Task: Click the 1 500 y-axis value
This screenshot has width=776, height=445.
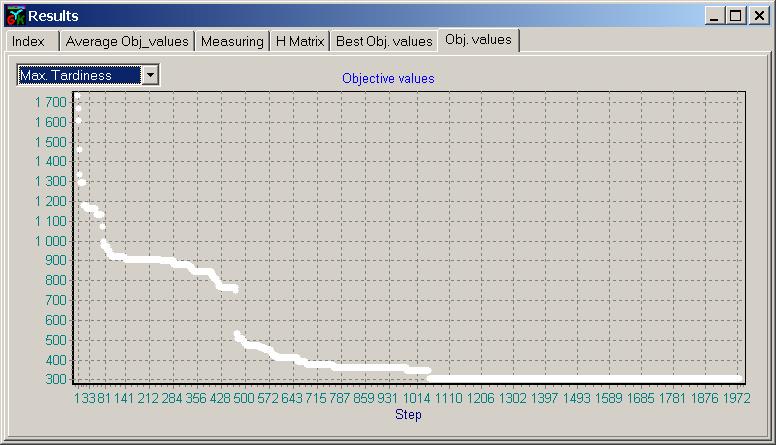Action: coord(50,142)
